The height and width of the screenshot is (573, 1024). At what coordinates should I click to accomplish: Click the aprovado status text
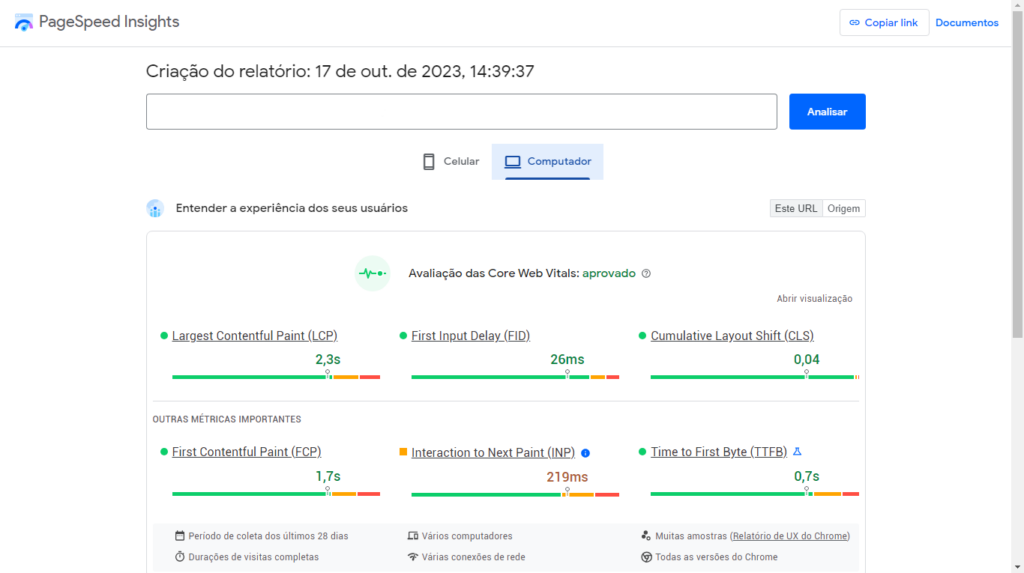[609, 273]
